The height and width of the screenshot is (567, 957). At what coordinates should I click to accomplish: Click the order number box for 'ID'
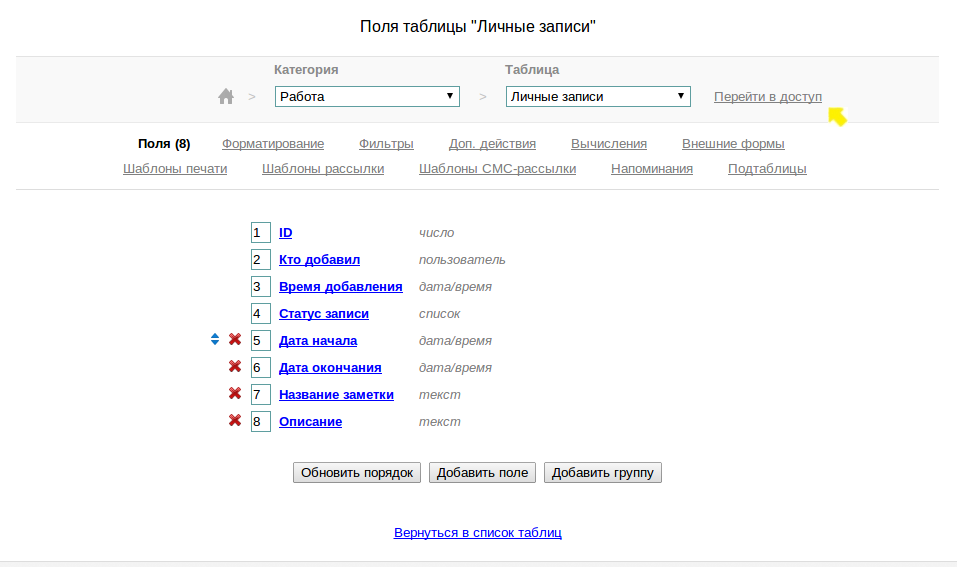point(260,233)
